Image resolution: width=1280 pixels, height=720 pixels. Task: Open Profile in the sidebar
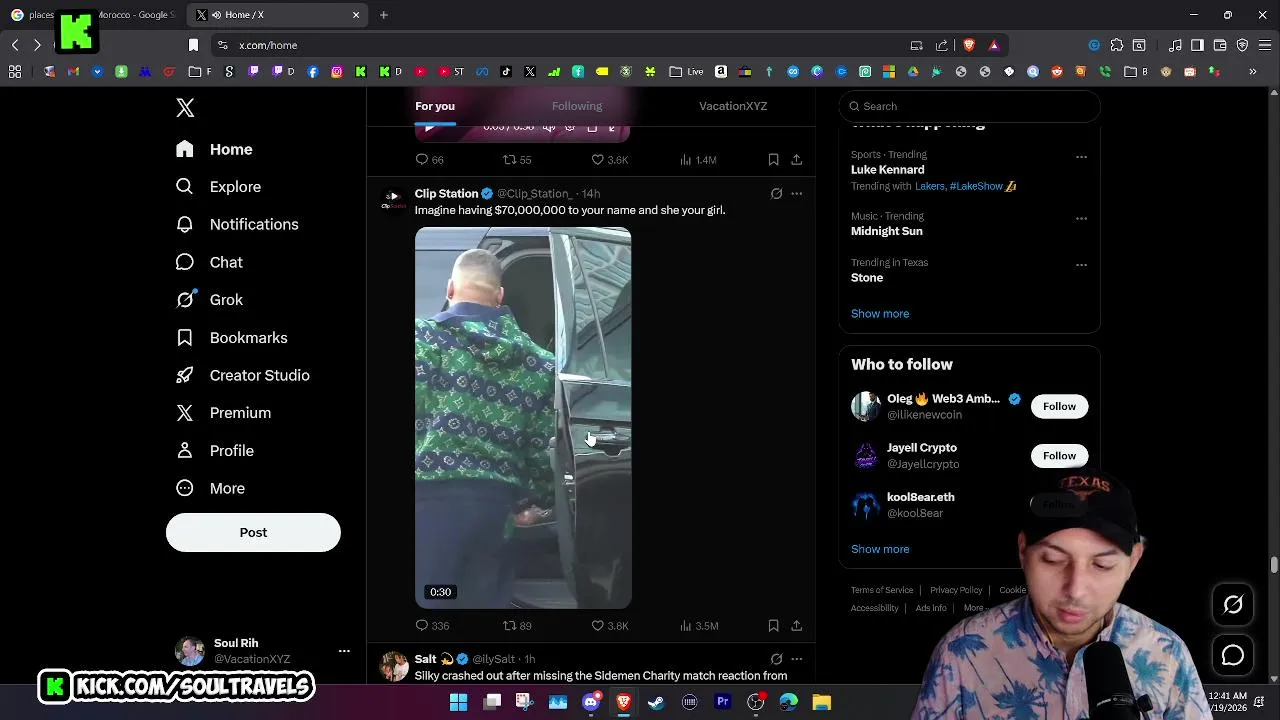[214, 451]
